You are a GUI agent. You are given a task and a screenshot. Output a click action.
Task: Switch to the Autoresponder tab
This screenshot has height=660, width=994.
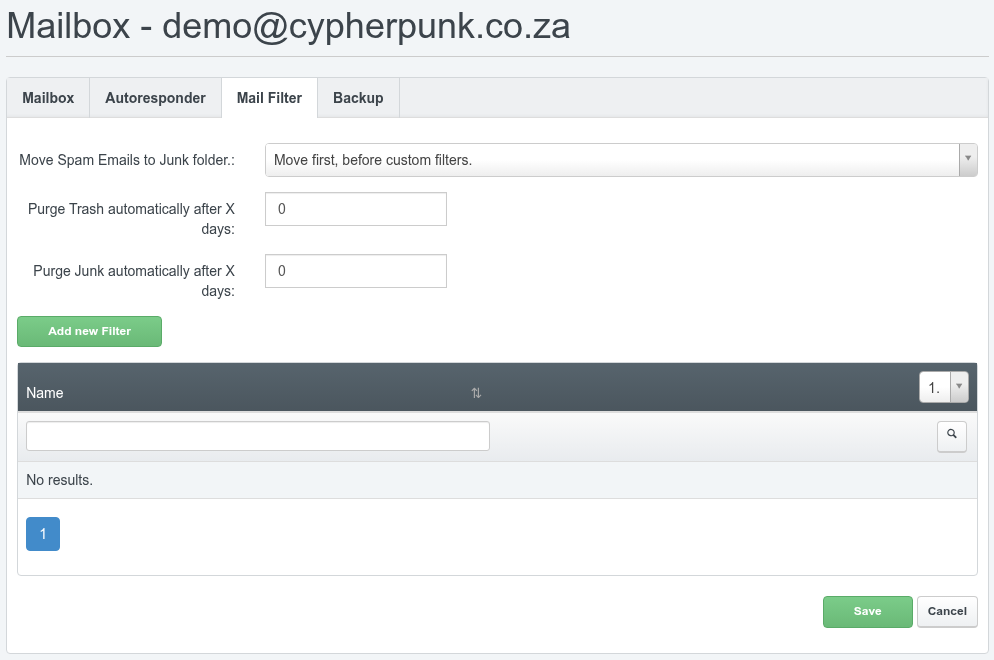coord(155,98)
